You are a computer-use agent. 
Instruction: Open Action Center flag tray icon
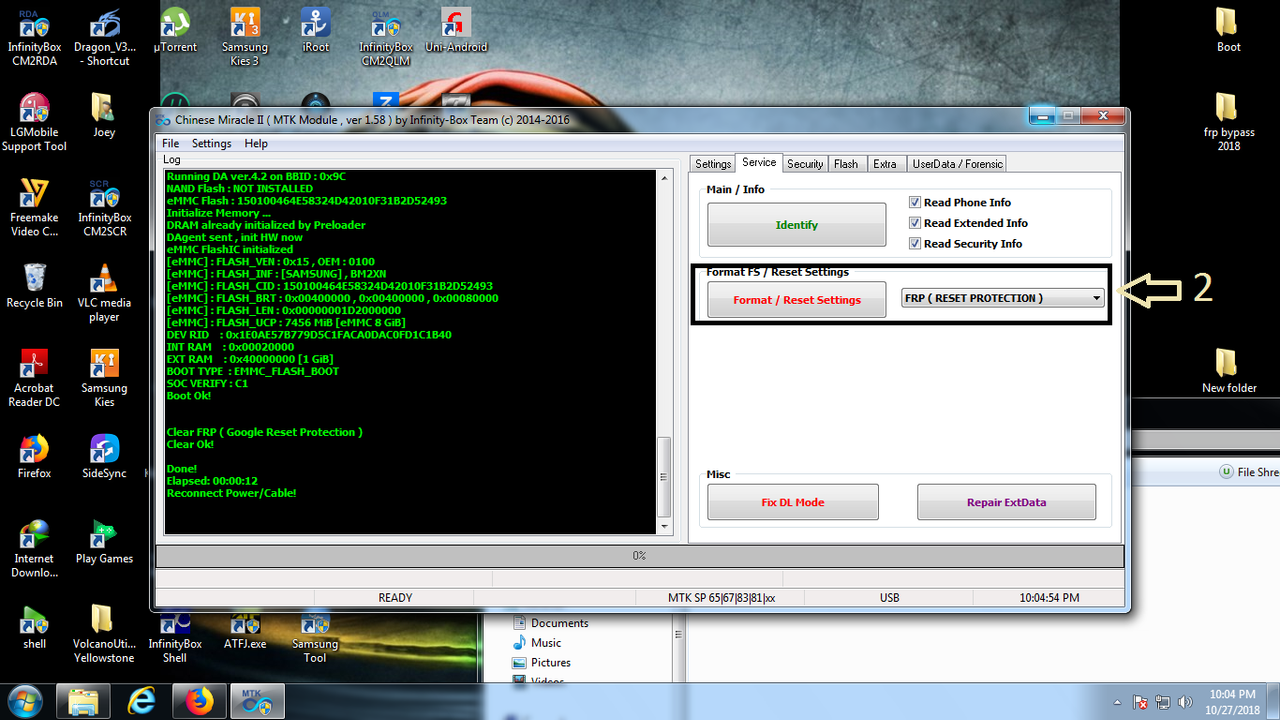[1142, 702]
